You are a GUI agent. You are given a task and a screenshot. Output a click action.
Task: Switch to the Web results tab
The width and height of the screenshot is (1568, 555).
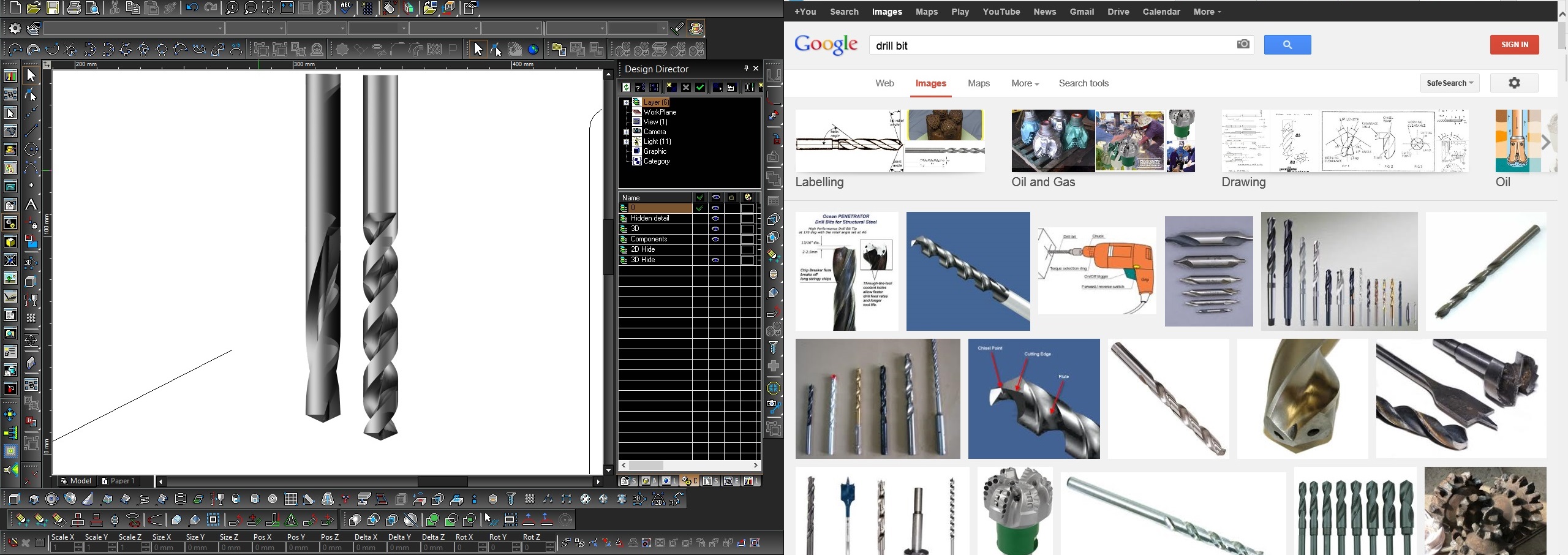[x=884, y=83]
